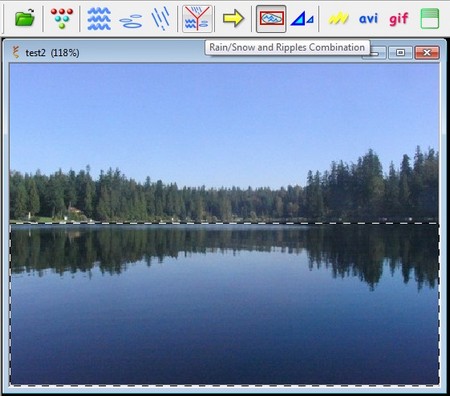450x396 pixels.
Task: Click the yellow right arrow icon
Action: pyautogui.click(x=233, y=18)
